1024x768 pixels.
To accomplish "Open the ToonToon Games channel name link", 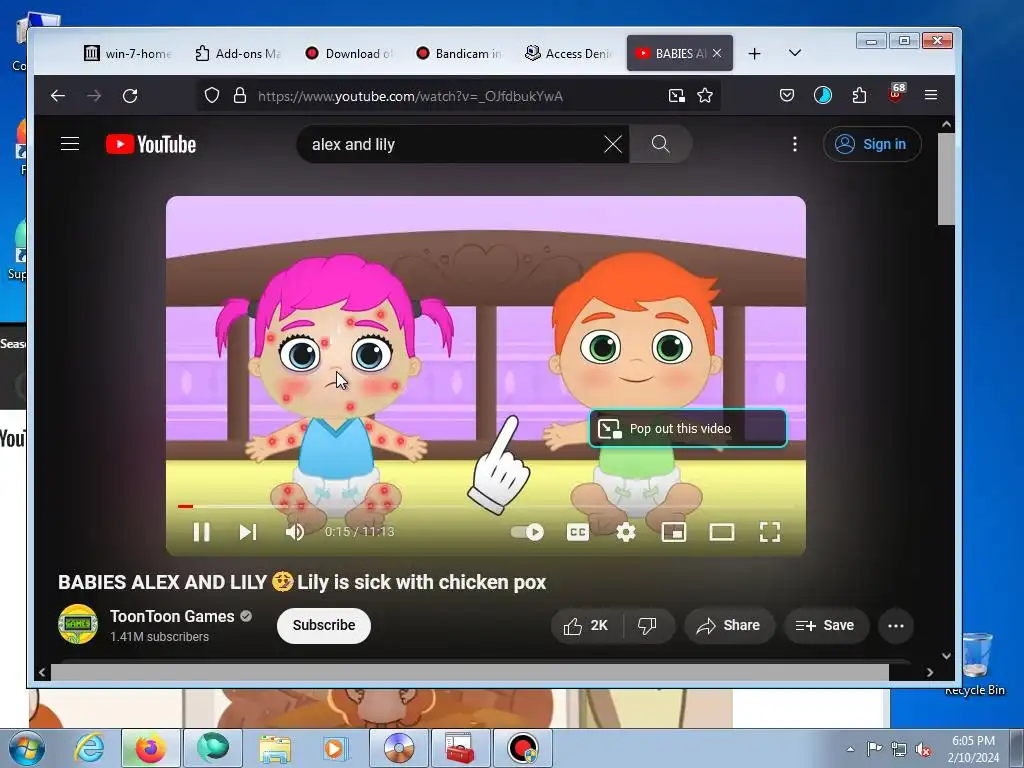I will [x=172, y=616].
